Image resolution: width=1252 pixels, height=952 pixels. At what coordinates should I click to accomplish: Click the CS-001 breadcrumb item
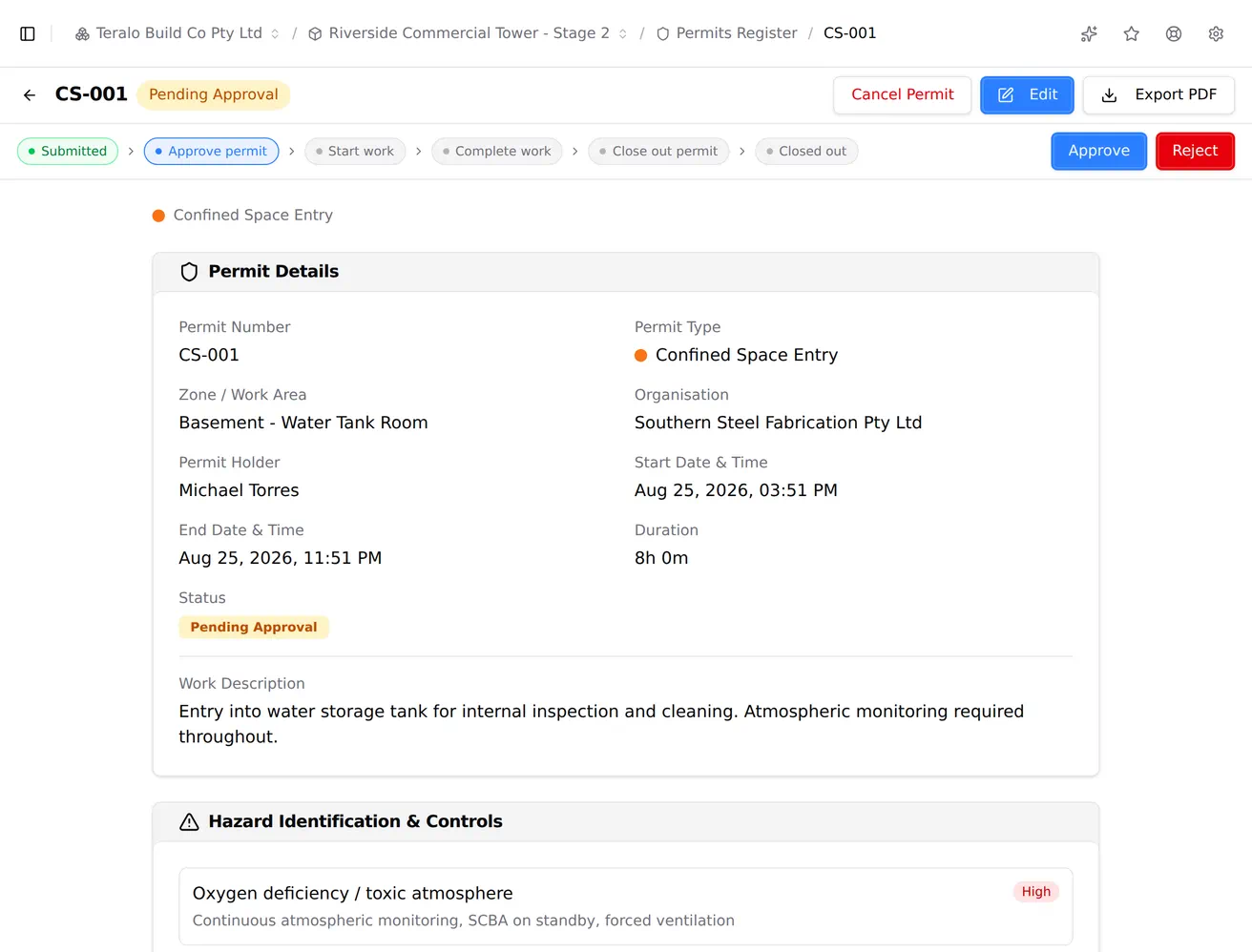(849, 33)
